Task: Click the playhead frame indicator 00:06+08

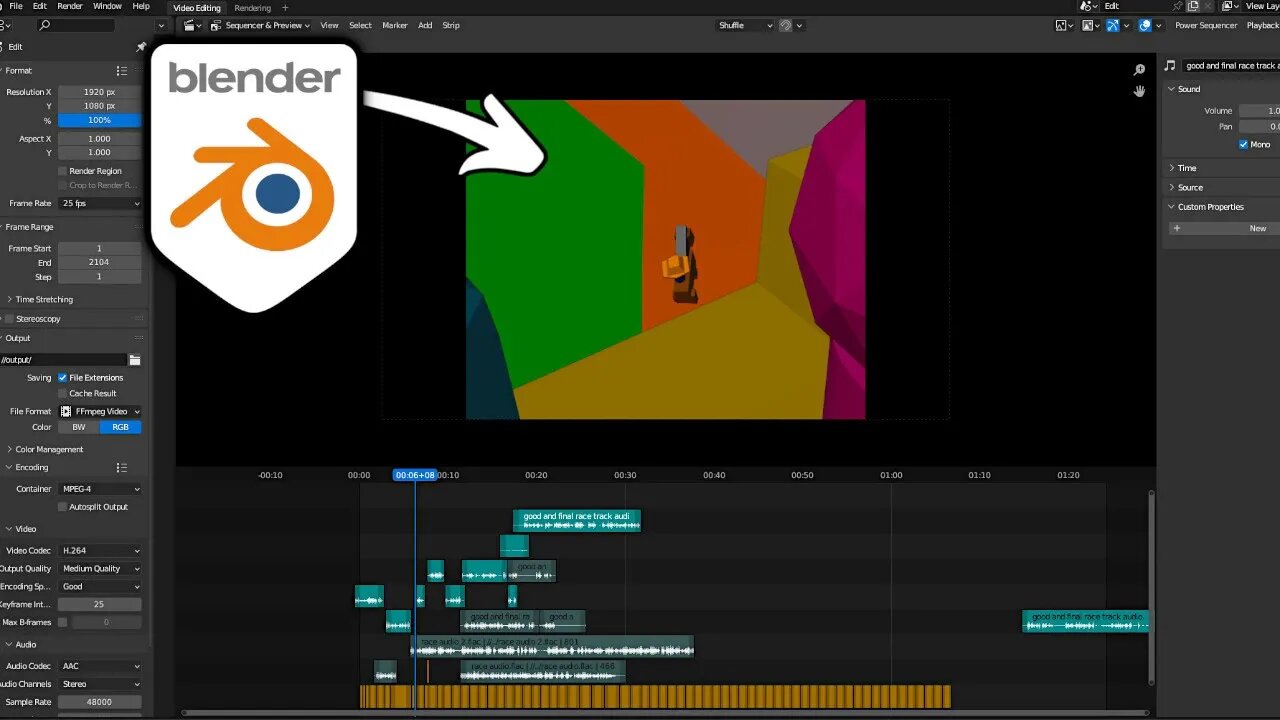Action: [x=415, y=475]
